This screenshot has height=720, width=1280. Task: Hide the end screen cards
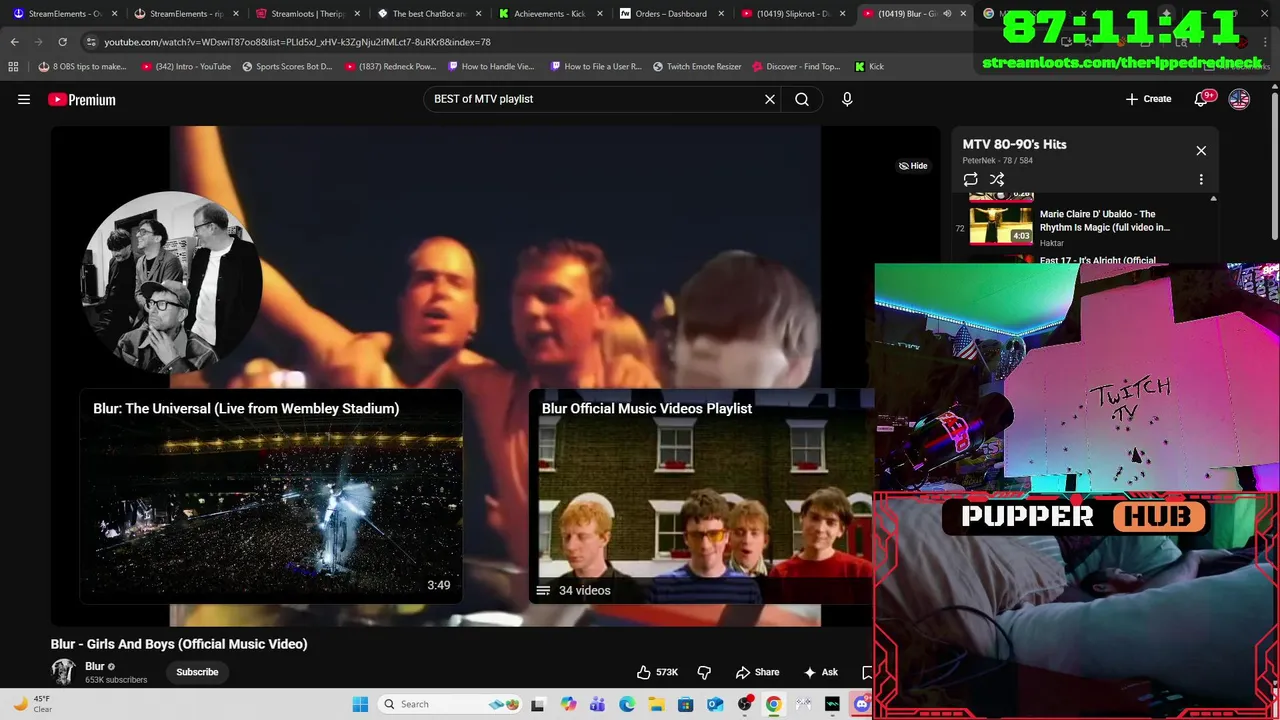pos(913,166)
